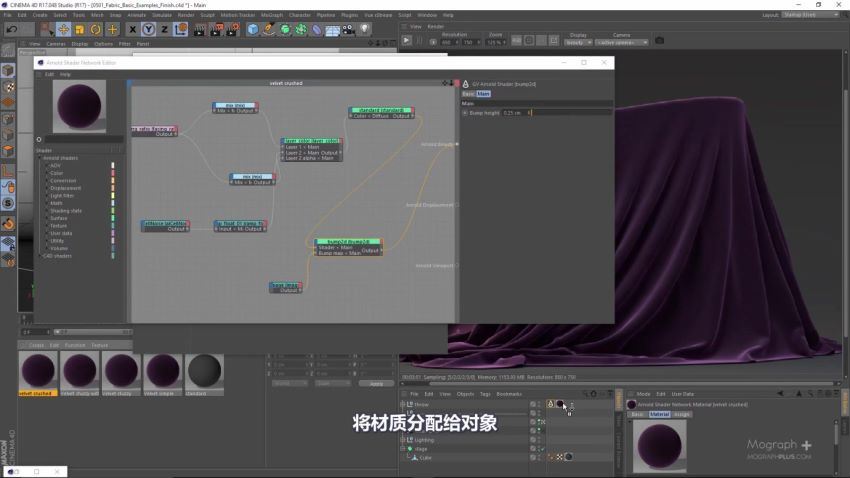
Task: Open the active camera dropdown in IPR
Action: (x=622, y=42)
